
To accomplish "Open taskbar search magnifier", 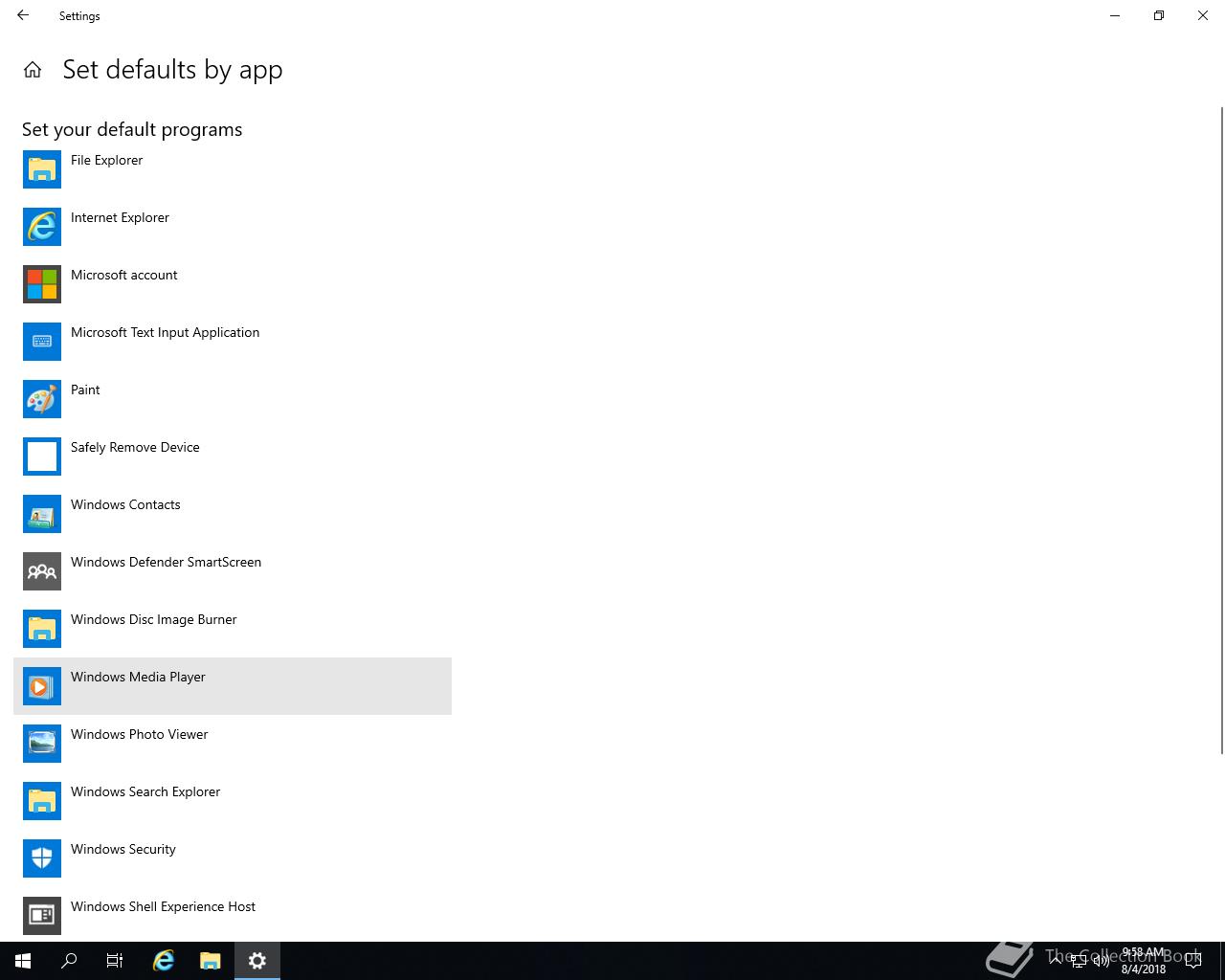I will tap(69, 961).
